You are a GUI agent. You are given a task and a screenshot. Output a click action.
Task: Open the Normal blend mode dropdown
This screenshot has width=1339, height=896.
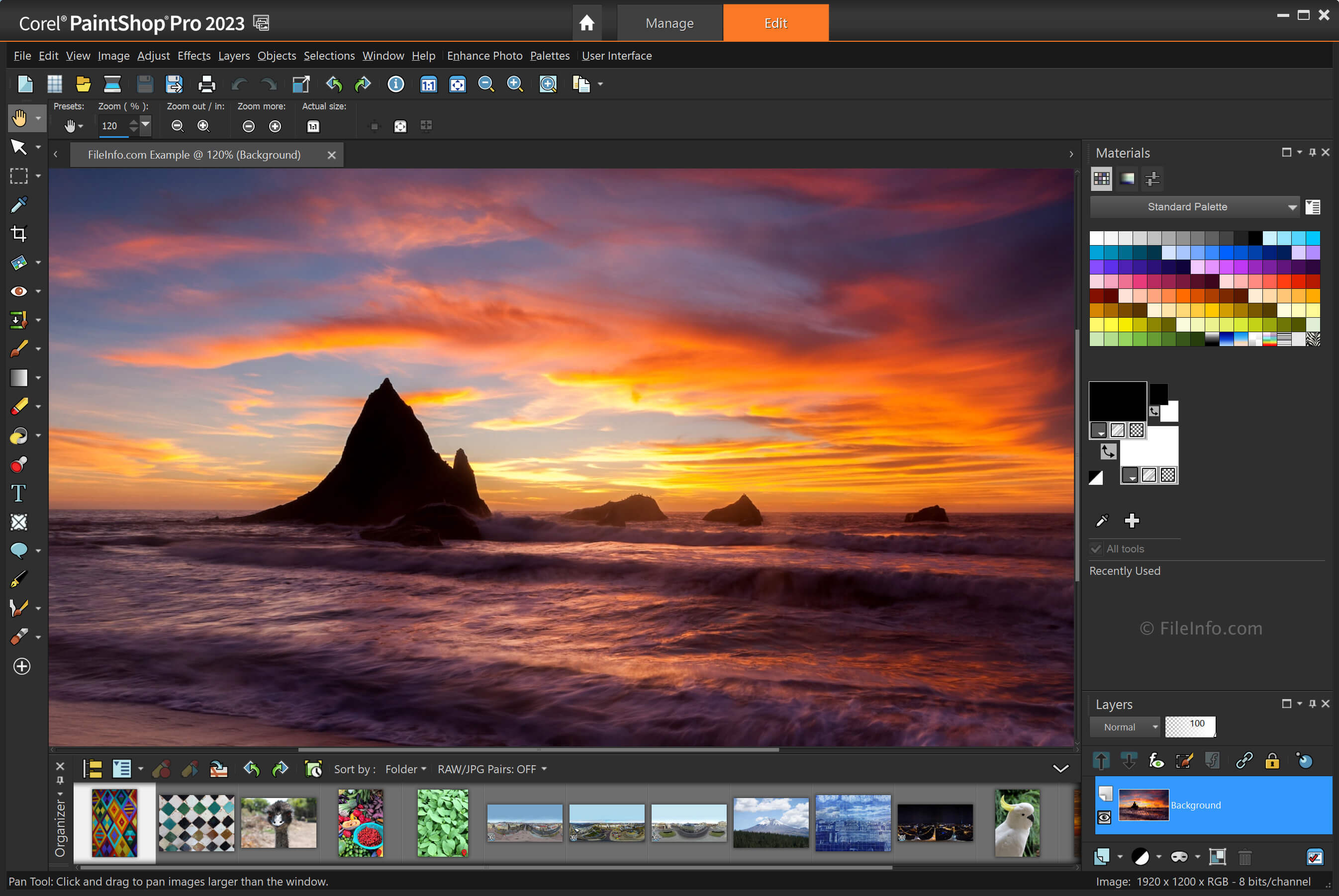point(1126,727)
